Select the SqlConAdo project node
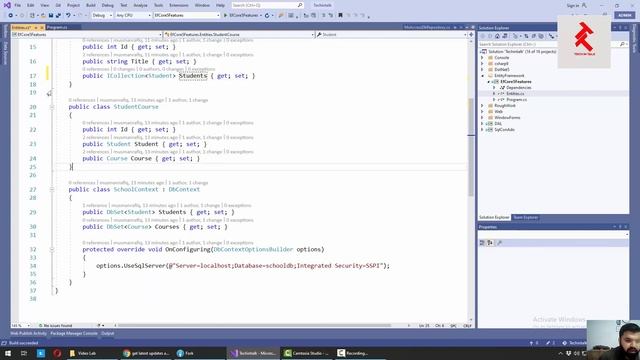 point(504,129)
